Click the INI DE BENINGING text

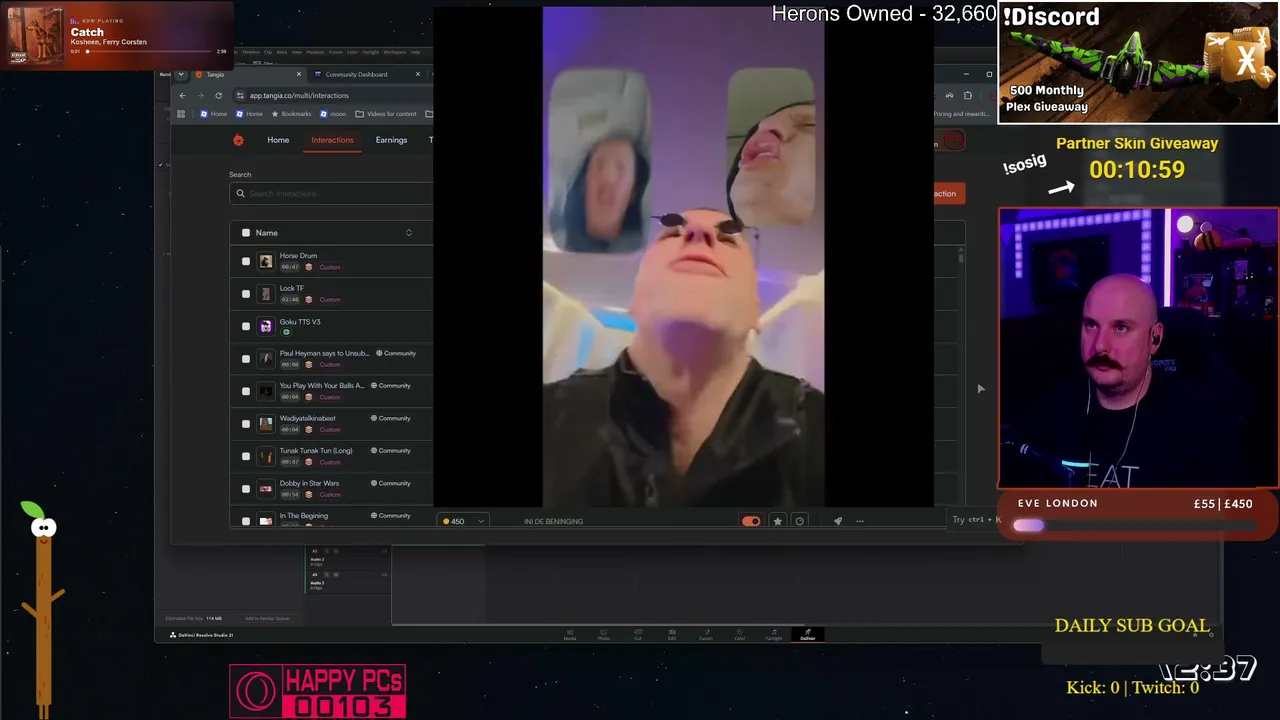553,521
